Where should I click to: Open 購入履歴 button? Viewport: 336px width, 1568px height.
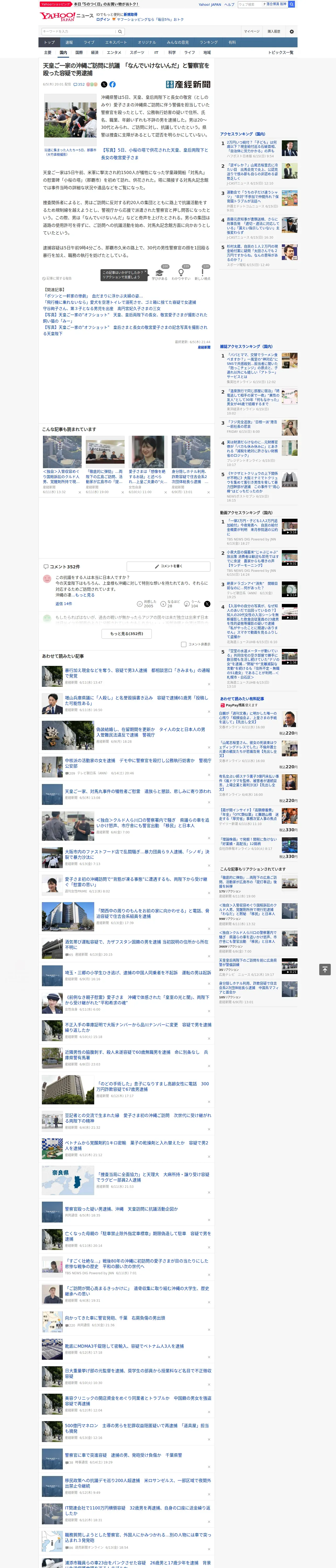[274, 32]
